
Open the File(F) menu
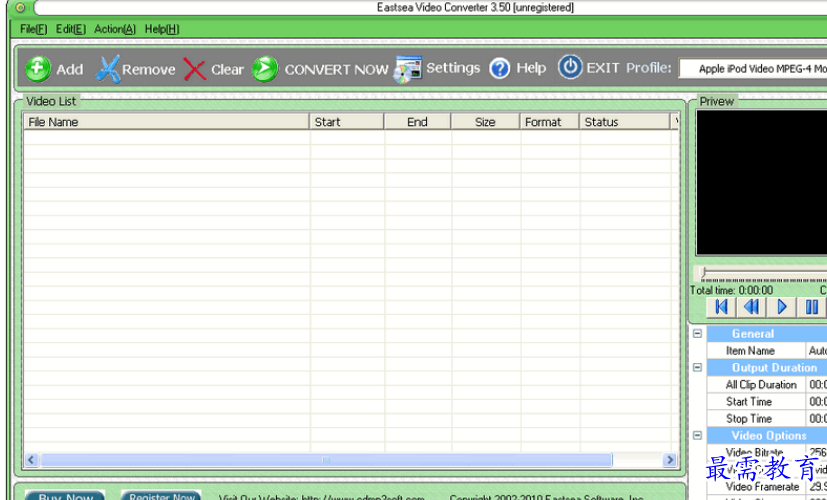(x=34, y=29)
